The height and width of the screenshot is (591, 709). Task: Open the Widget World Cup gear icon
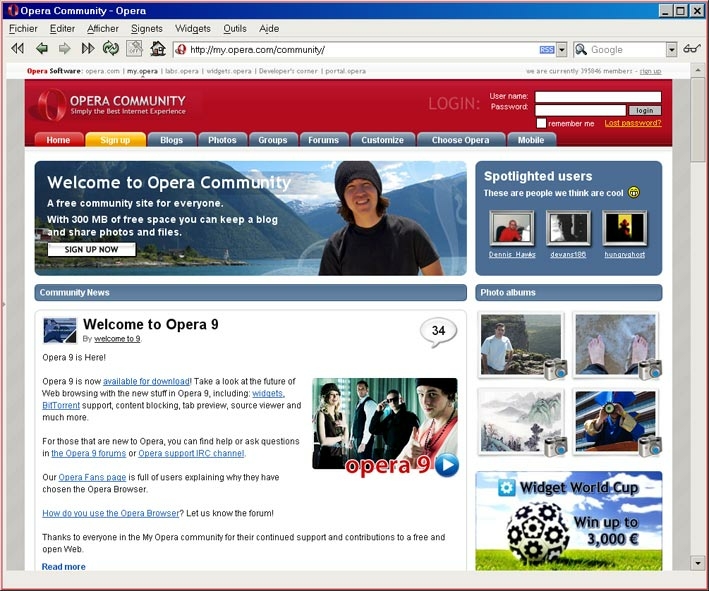[x=506, y=488]
